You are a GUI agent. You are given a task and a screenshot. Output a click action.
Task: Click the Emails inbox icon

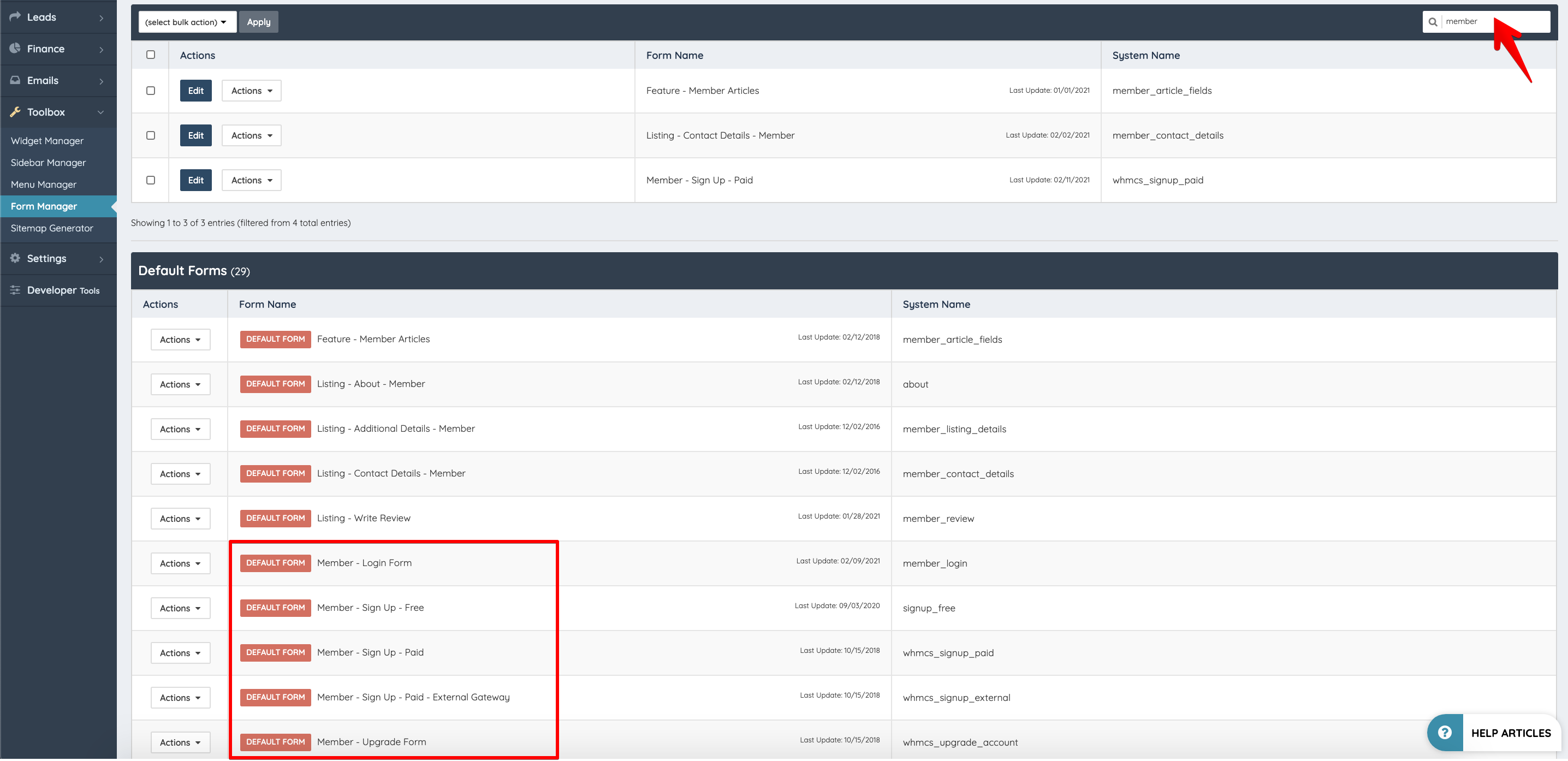[x=15, y=80]
